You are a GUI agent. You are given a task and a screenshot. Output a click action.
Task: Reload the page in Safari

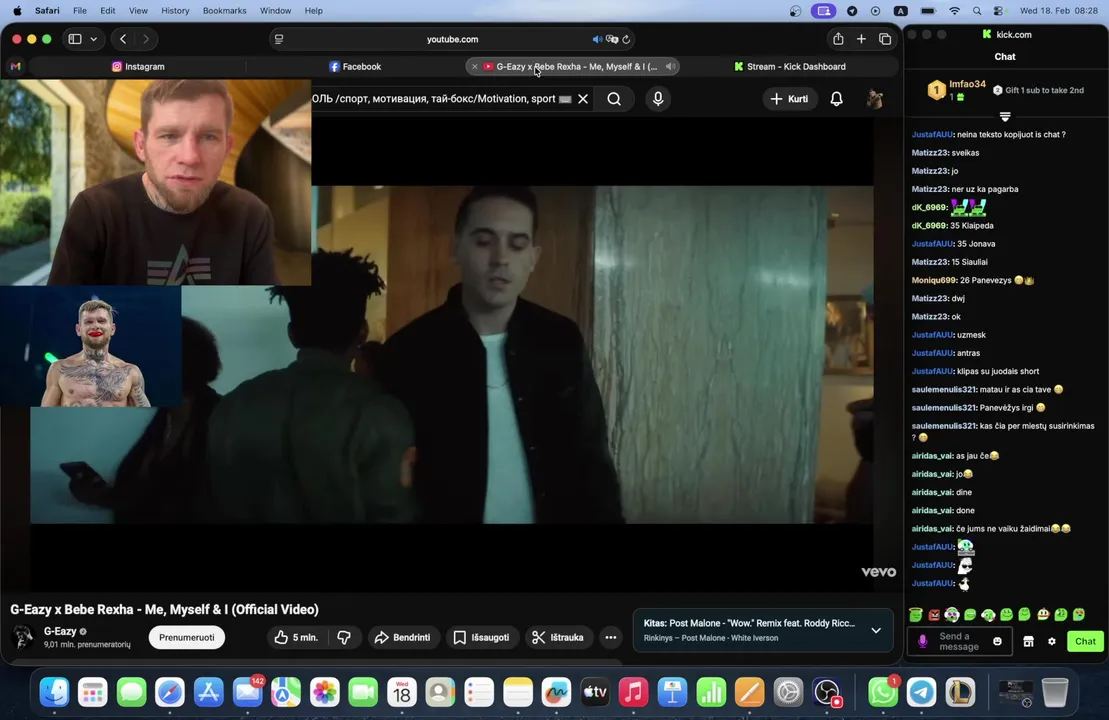tap(626, 40)
